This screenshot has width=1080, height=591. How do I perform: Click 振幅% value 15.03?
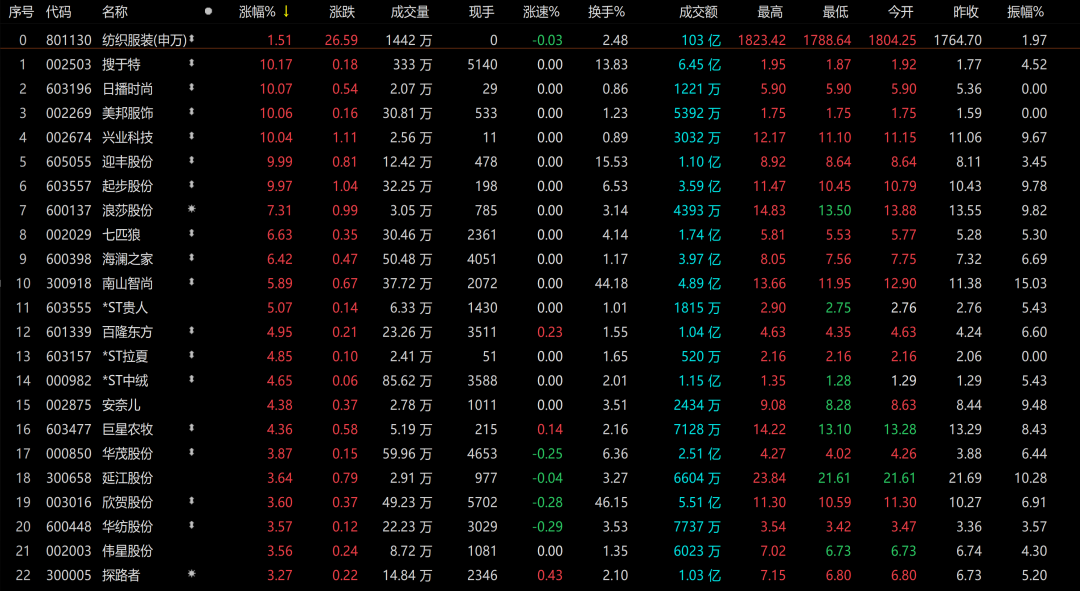pos(1030,283)
